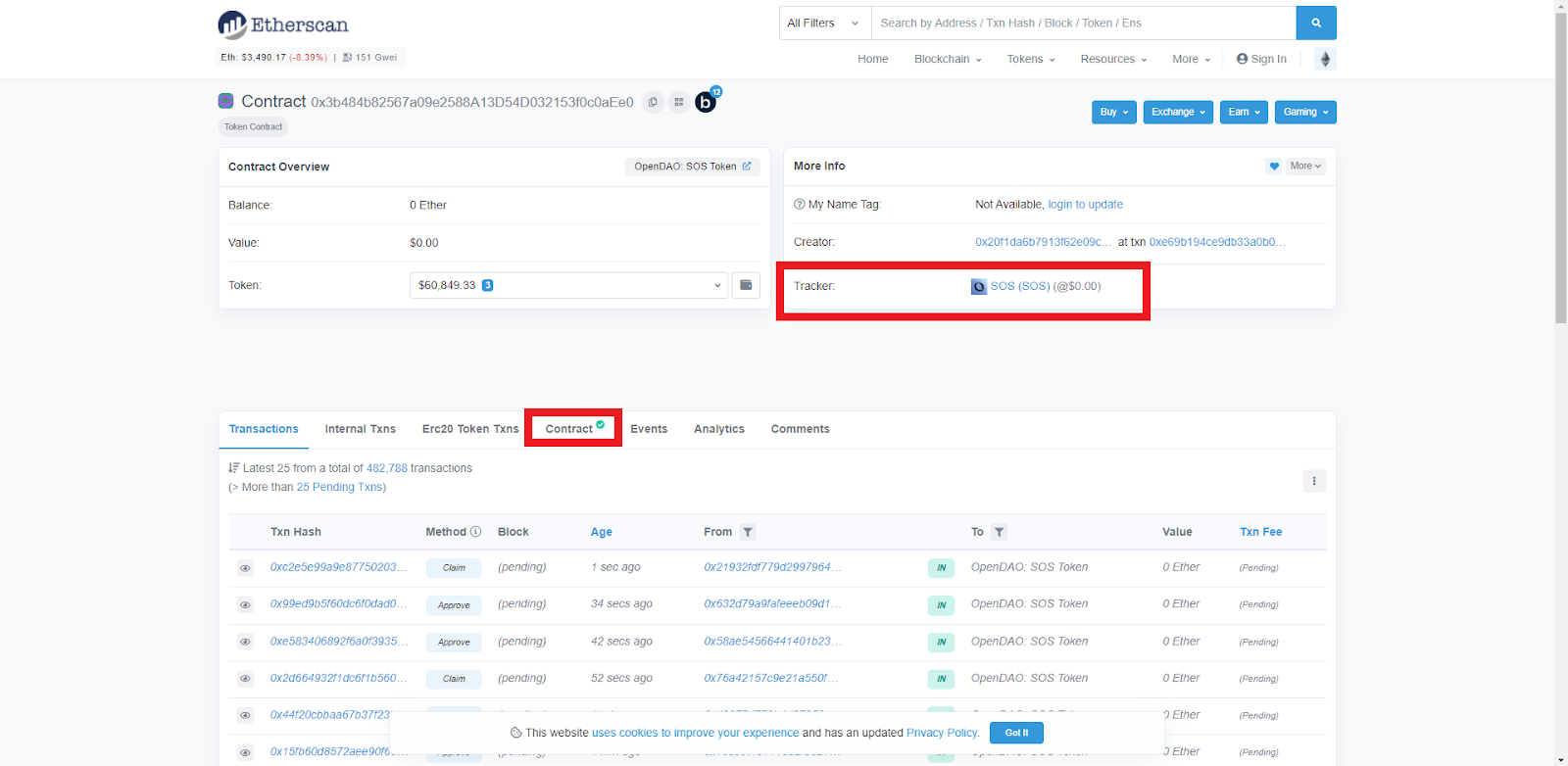Viewport: 1568px width, 766px height.
Task: Click the page vertical scrollbar thumb
Action: click(1560, 167)
